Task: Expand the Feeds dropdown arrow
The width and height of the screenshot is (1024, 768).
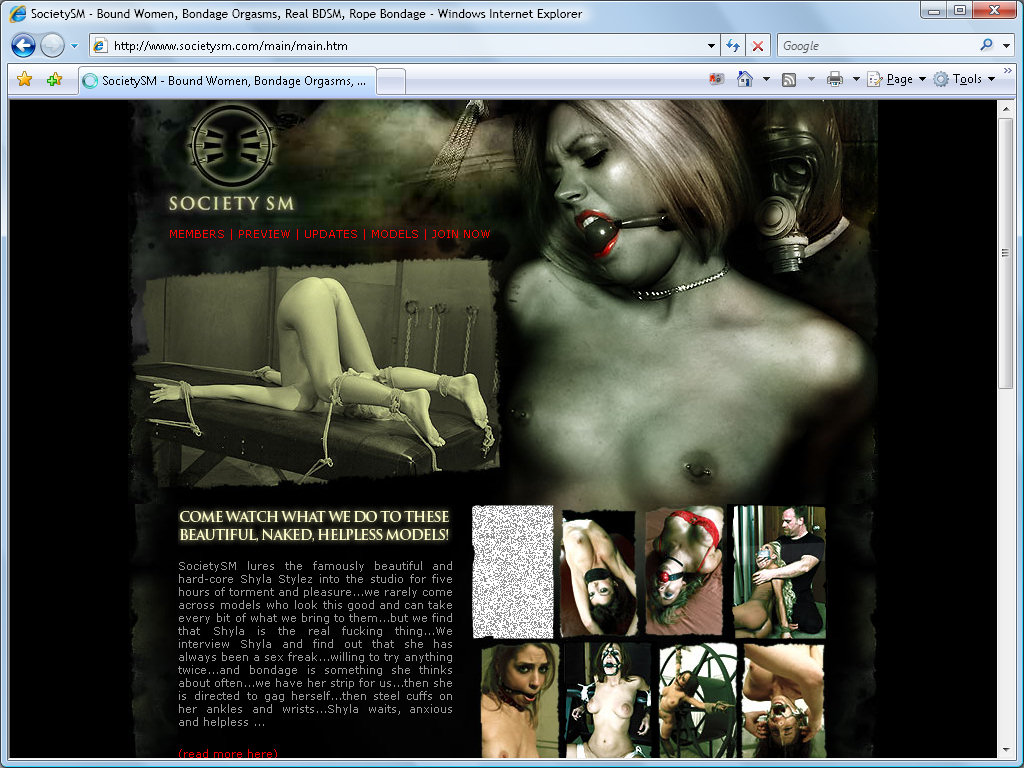Action: 811,79
